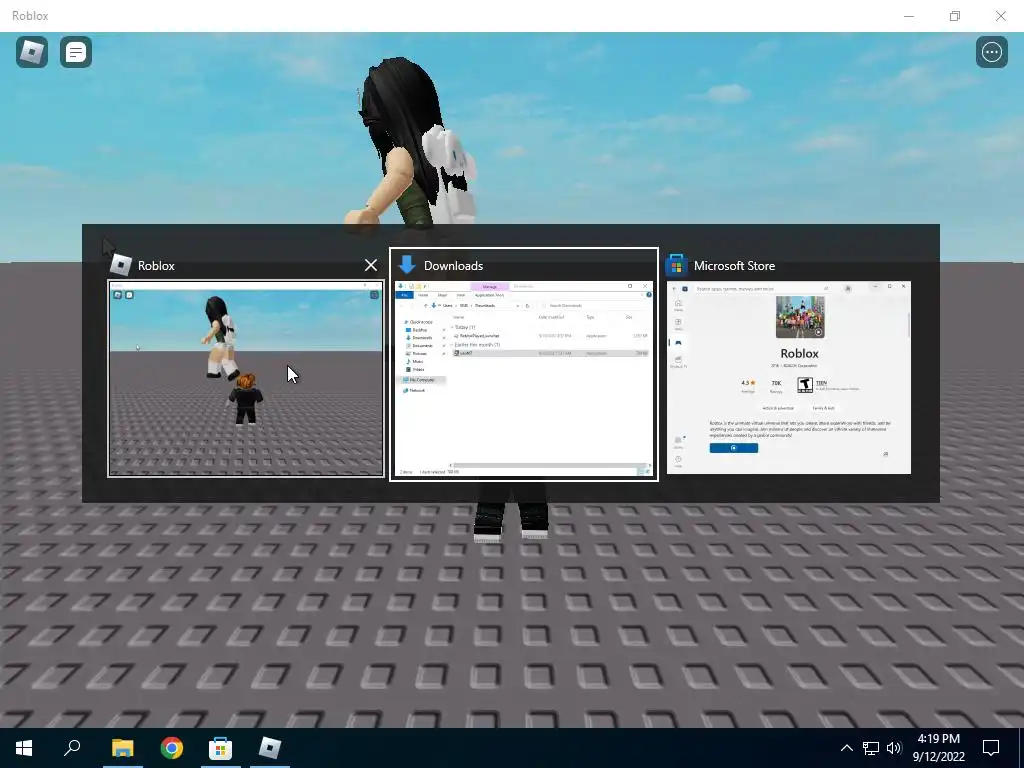Close the Roblox main window
The height and width of the screenshot is (768, 1024).
point(1000,16)
